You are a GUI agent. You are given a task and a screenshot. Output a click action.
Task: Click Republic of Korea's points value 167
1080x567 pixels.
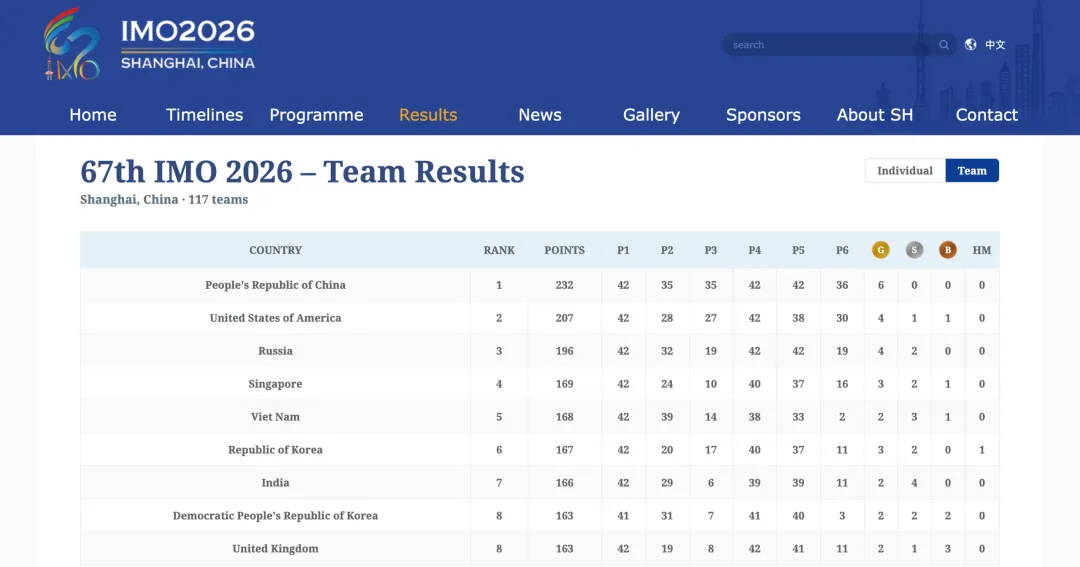(564, 450)
